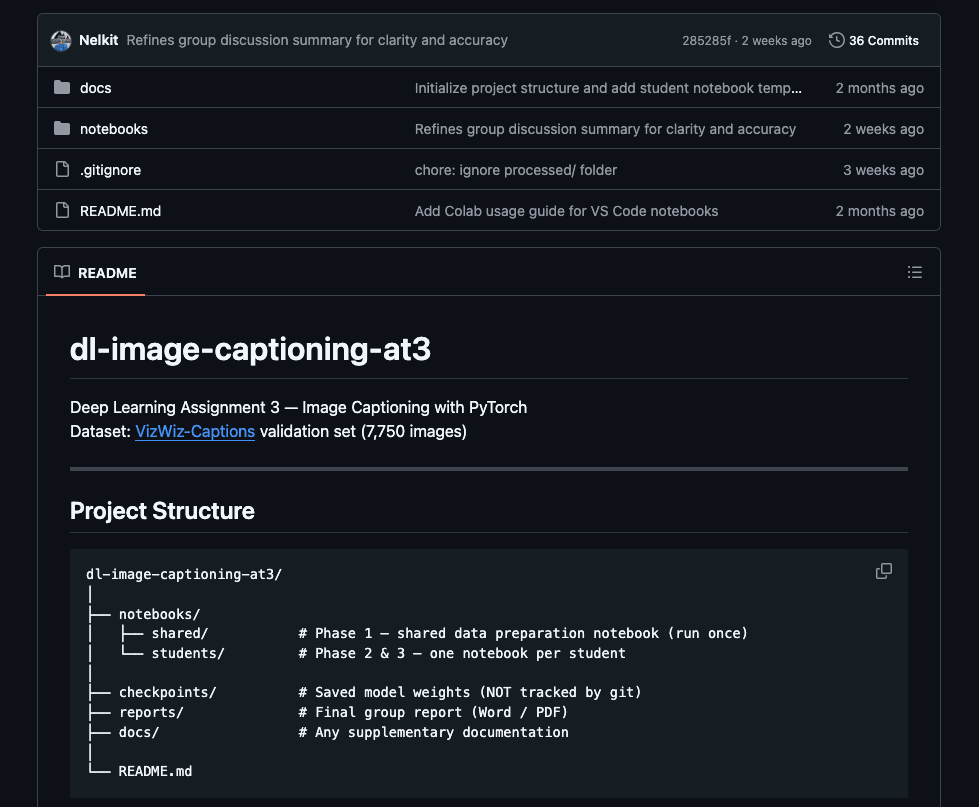Click '2 months ago' in the docs row

pos(879,88)
